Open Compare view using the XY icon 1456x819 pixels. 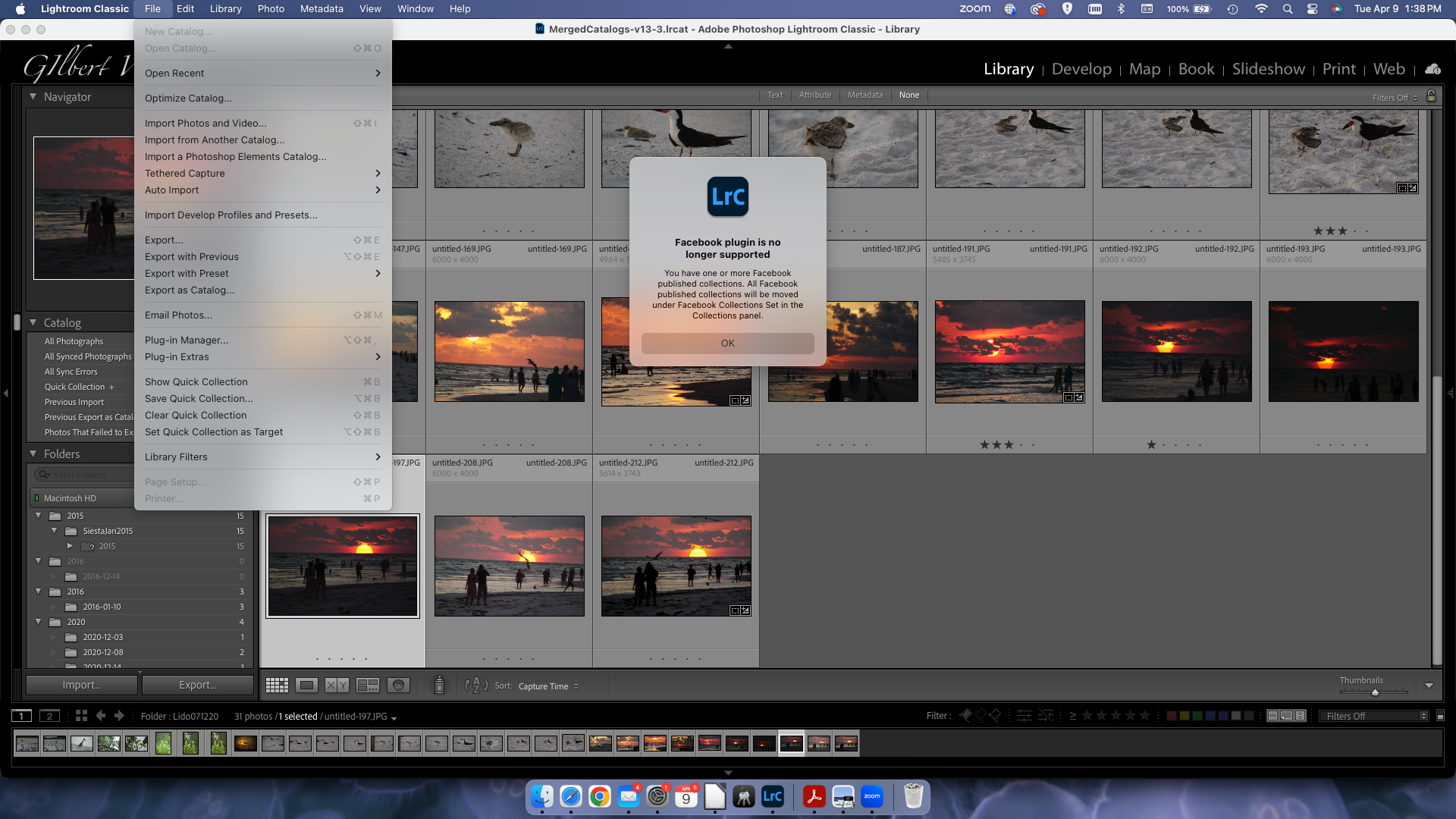pyautogui.click(x=337, y=685)
